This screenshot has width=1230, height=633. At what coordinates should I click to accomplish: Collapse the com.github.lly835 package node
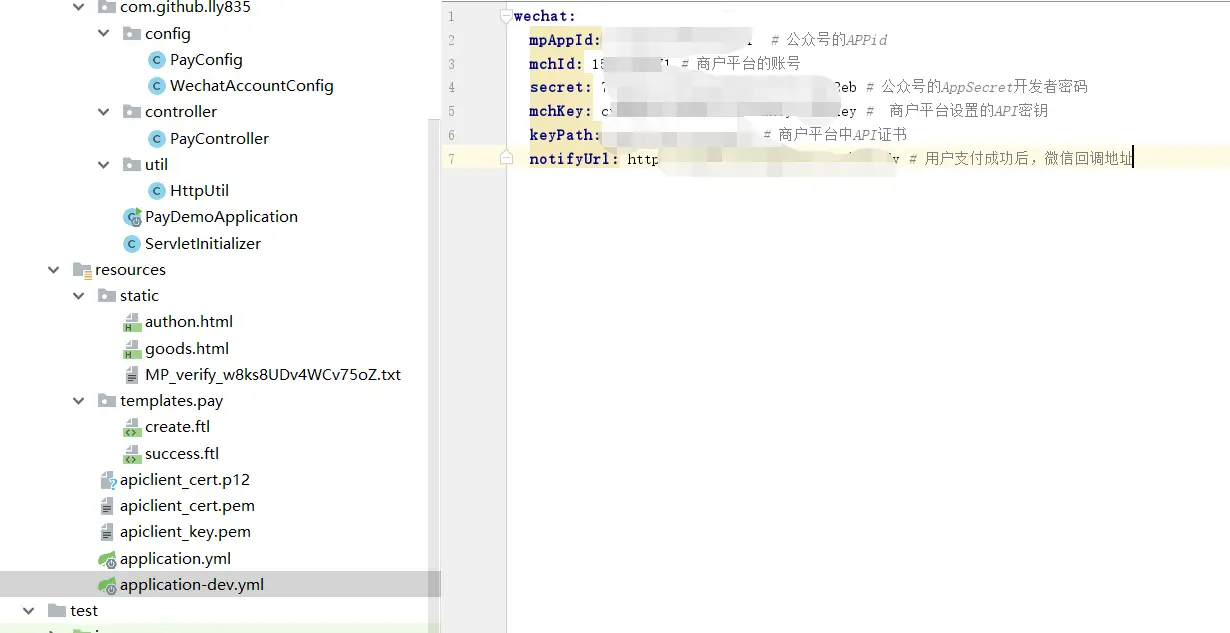(x=79, y=7)
